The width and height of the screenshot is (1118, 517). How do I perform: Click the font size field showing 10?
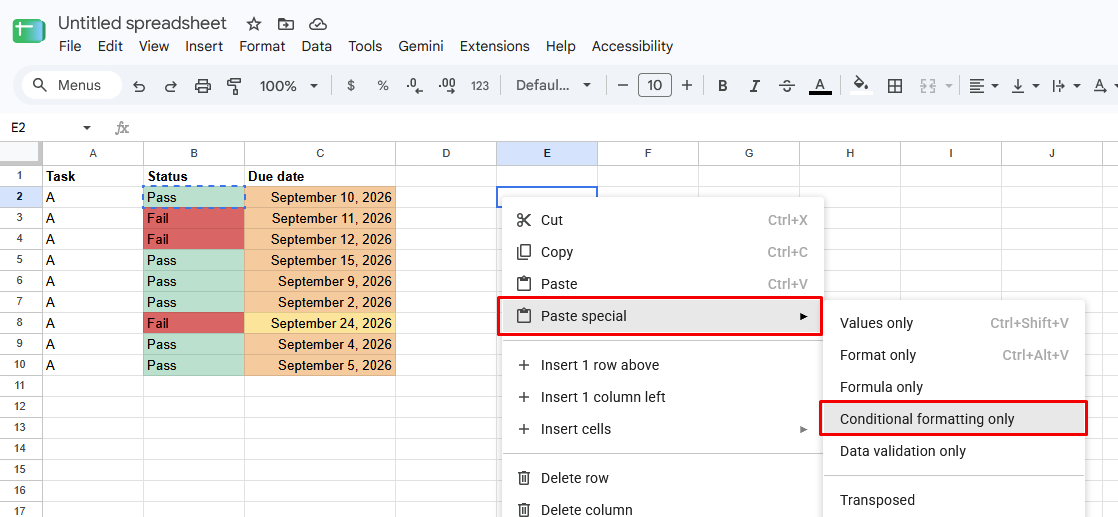coord(655,86)
